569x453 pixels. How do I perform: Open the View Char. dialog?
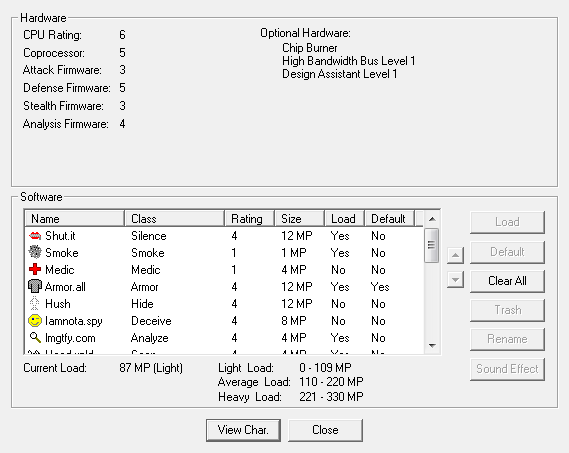click(x=243, y=430)
